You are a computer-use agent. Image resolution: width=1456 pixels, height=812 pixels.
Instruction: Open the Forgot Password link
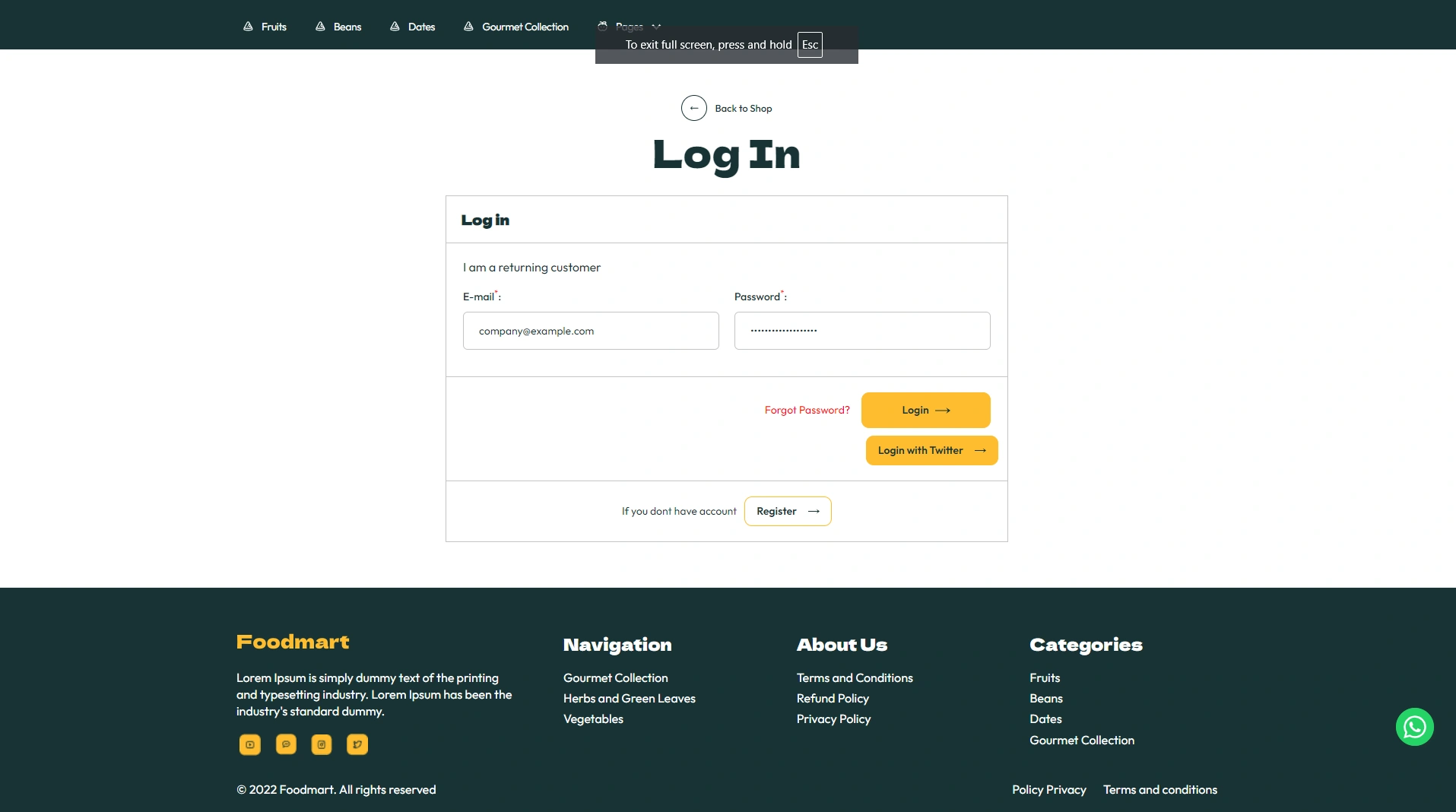point(807,410)
